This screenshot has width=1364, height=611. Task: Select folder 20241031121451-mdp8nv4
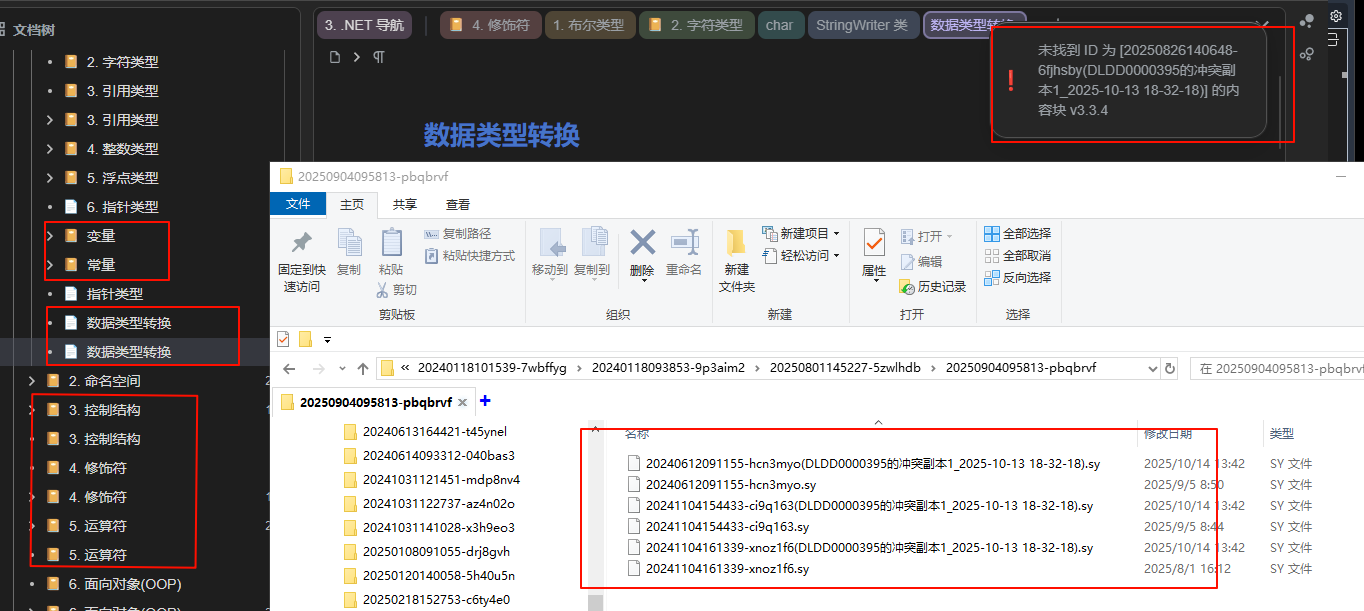440,480
